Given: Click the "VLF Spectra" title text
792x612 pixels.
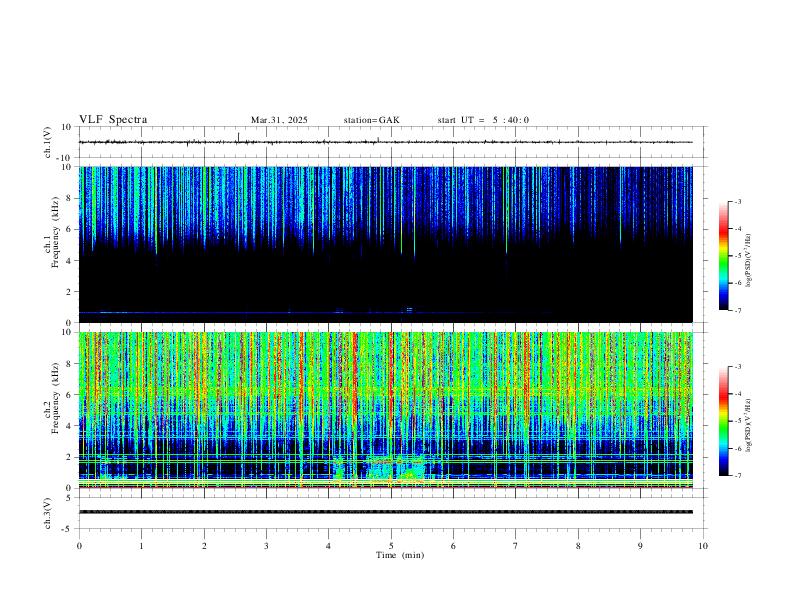Looking at the screenshot, I should click(x=113, y=120).
